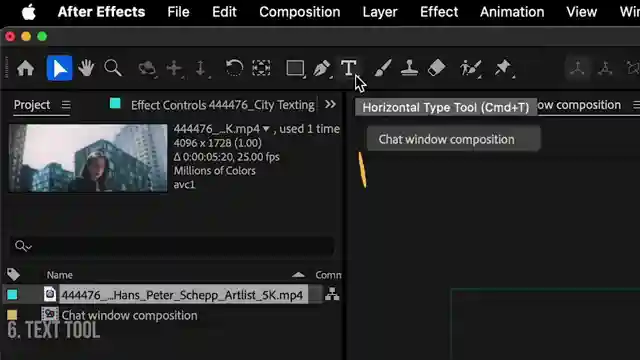Screen dimensions: 640x360
Task: Open the Project panel hamburger menu
Action: coord(66,105)
